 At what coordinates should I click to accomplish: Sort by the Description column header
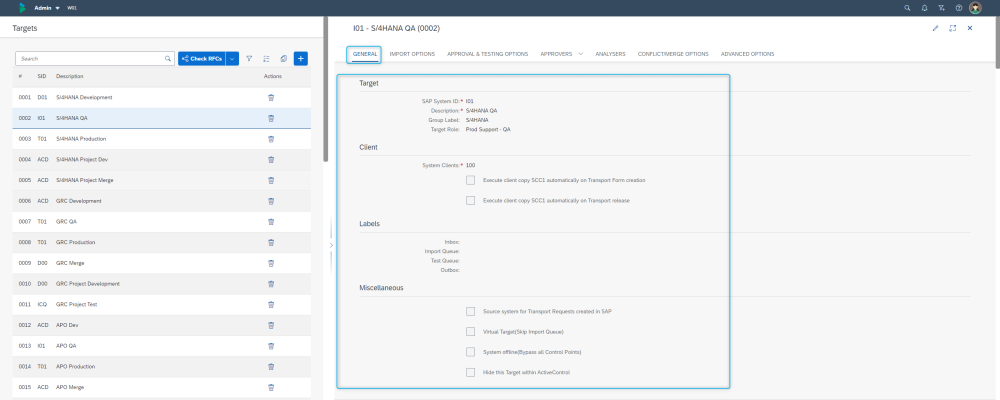[x=70, y=77]
